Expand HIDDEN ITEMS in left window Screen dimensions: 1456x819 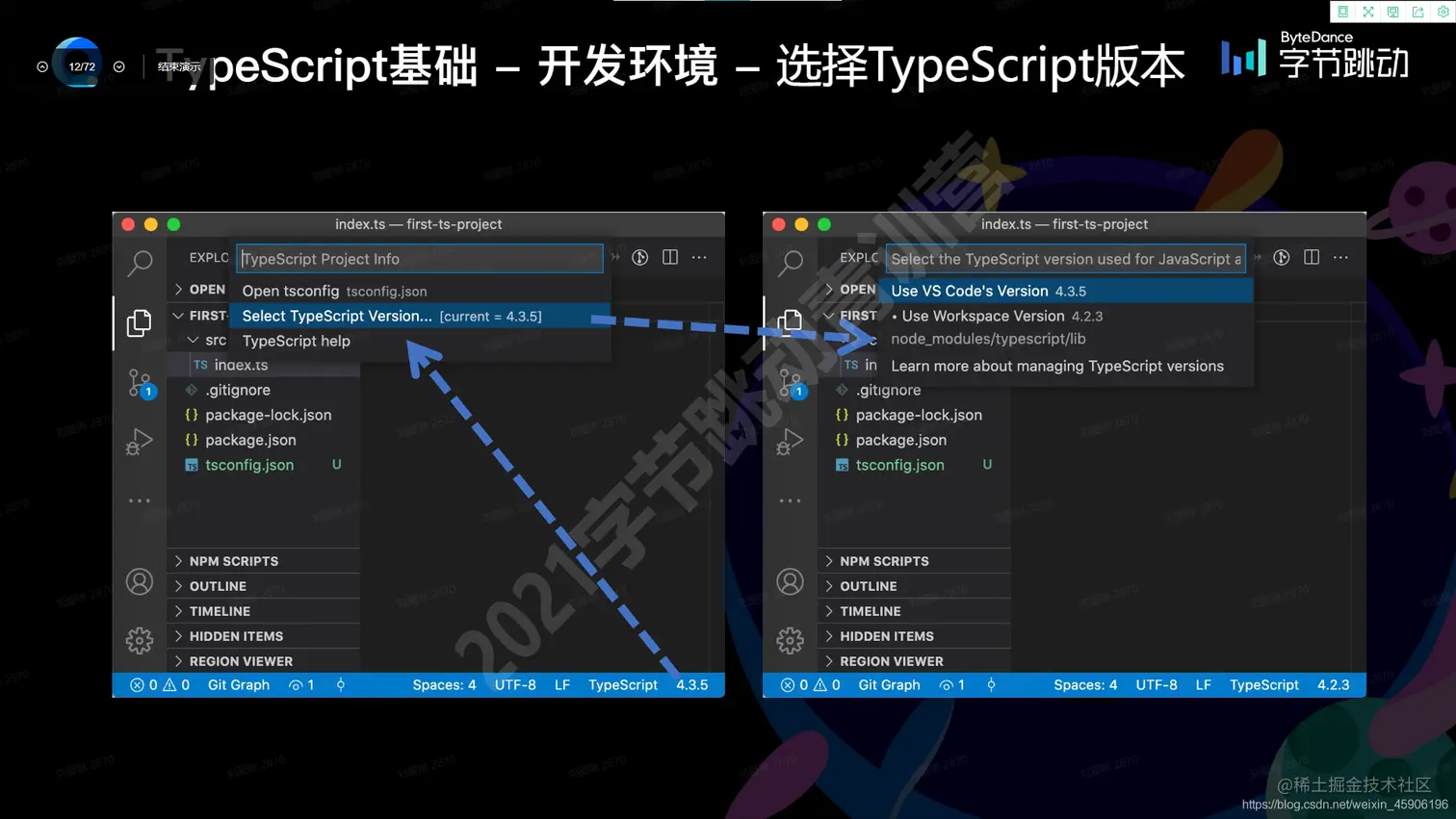264,636
